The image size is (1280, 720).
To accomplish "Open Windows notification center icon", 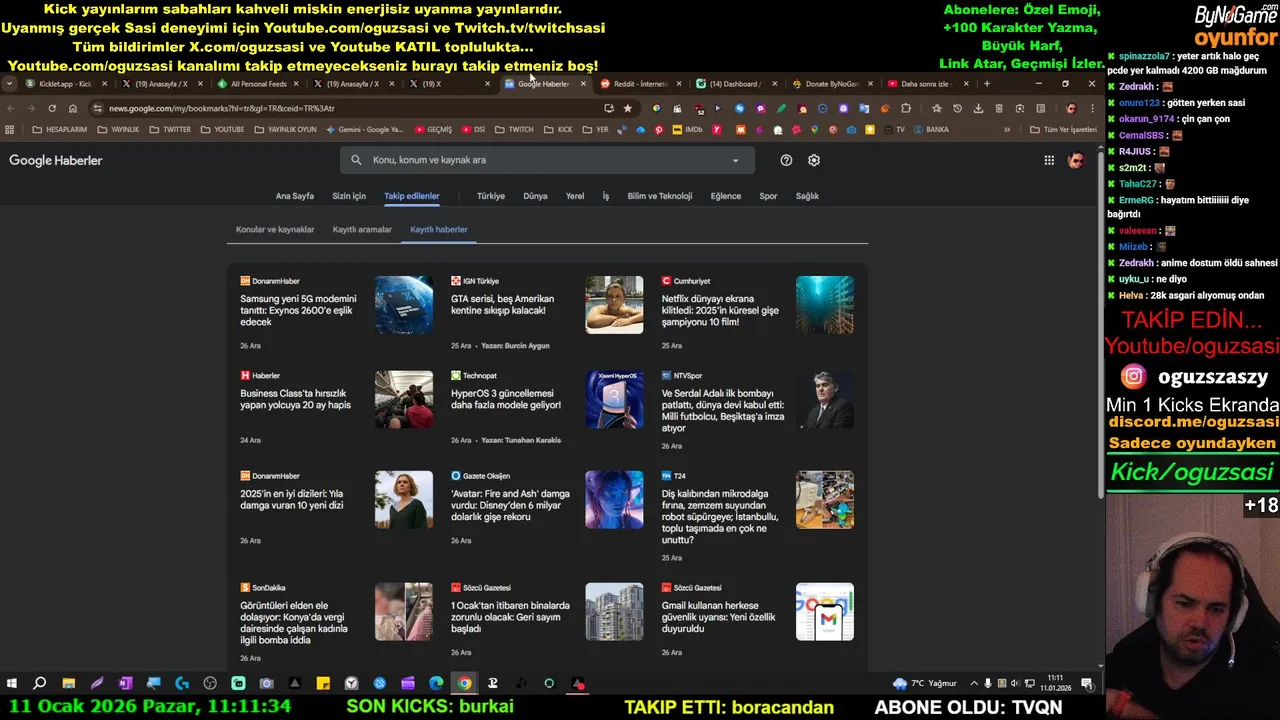I will click(x=1087, y=683).
